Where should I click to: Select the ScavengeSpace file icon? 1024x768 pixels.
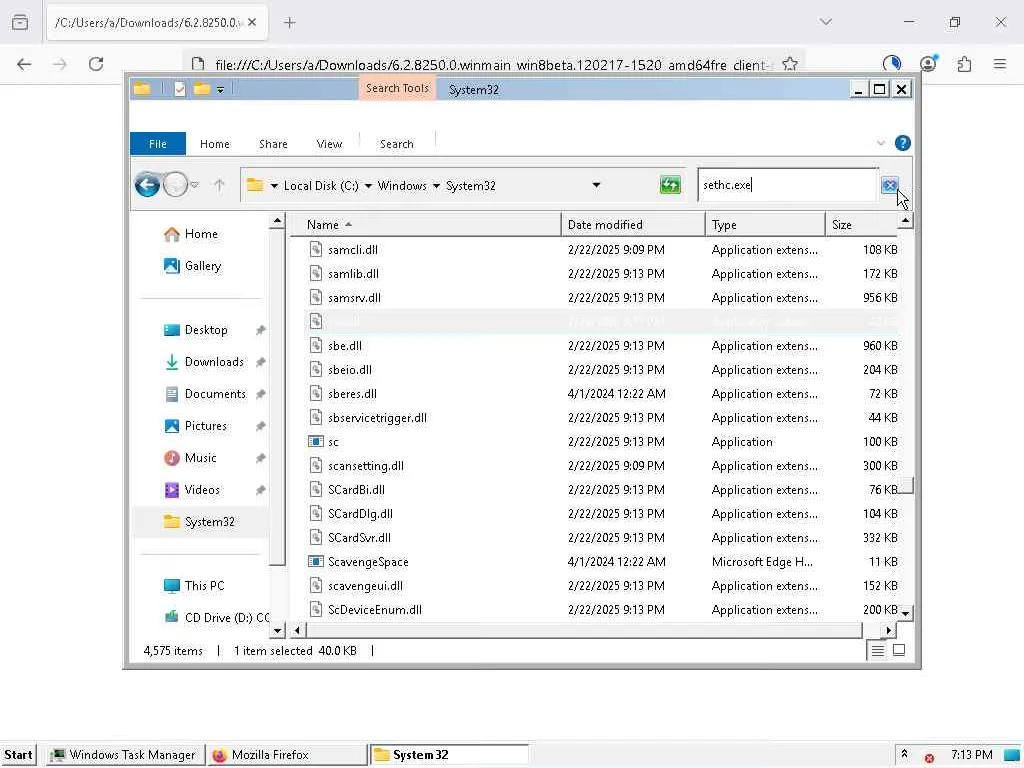(316, 562)
